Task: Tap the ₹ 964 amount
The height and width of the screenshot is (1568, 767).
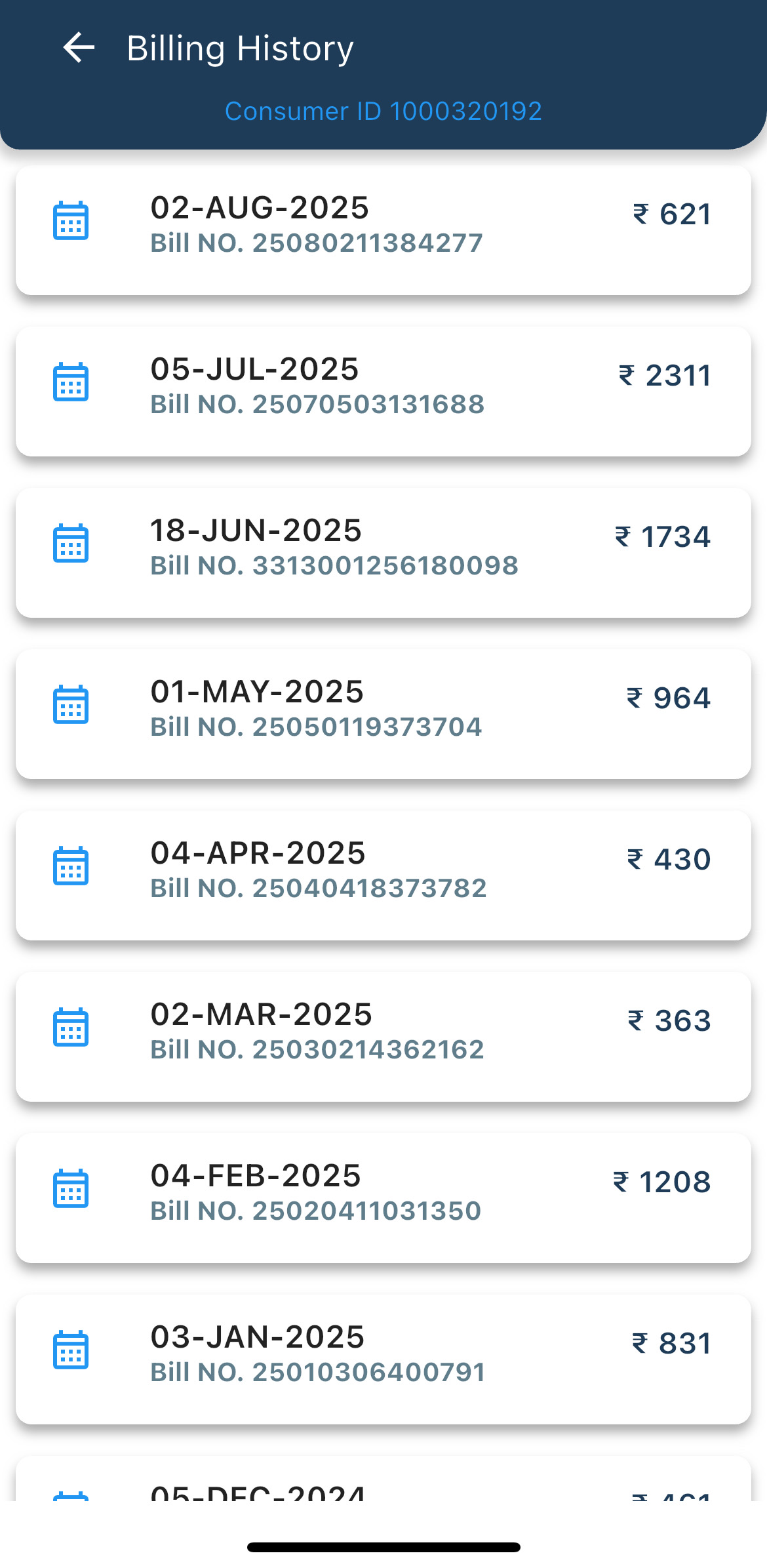Action: point(669,698)
